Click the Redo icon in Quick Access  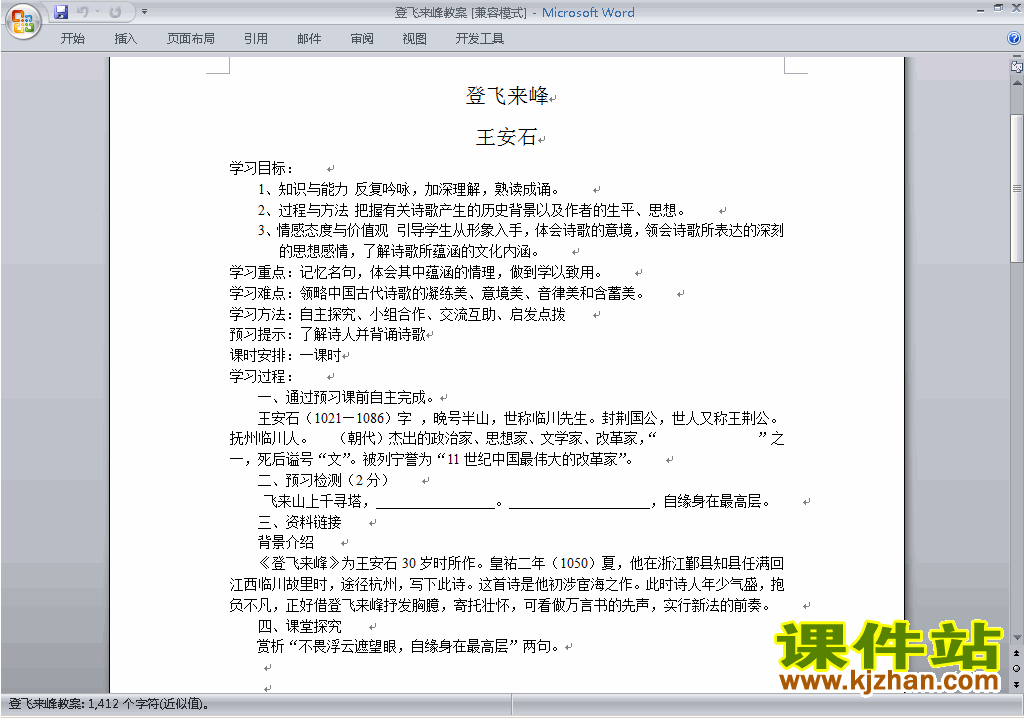point(116,12)
